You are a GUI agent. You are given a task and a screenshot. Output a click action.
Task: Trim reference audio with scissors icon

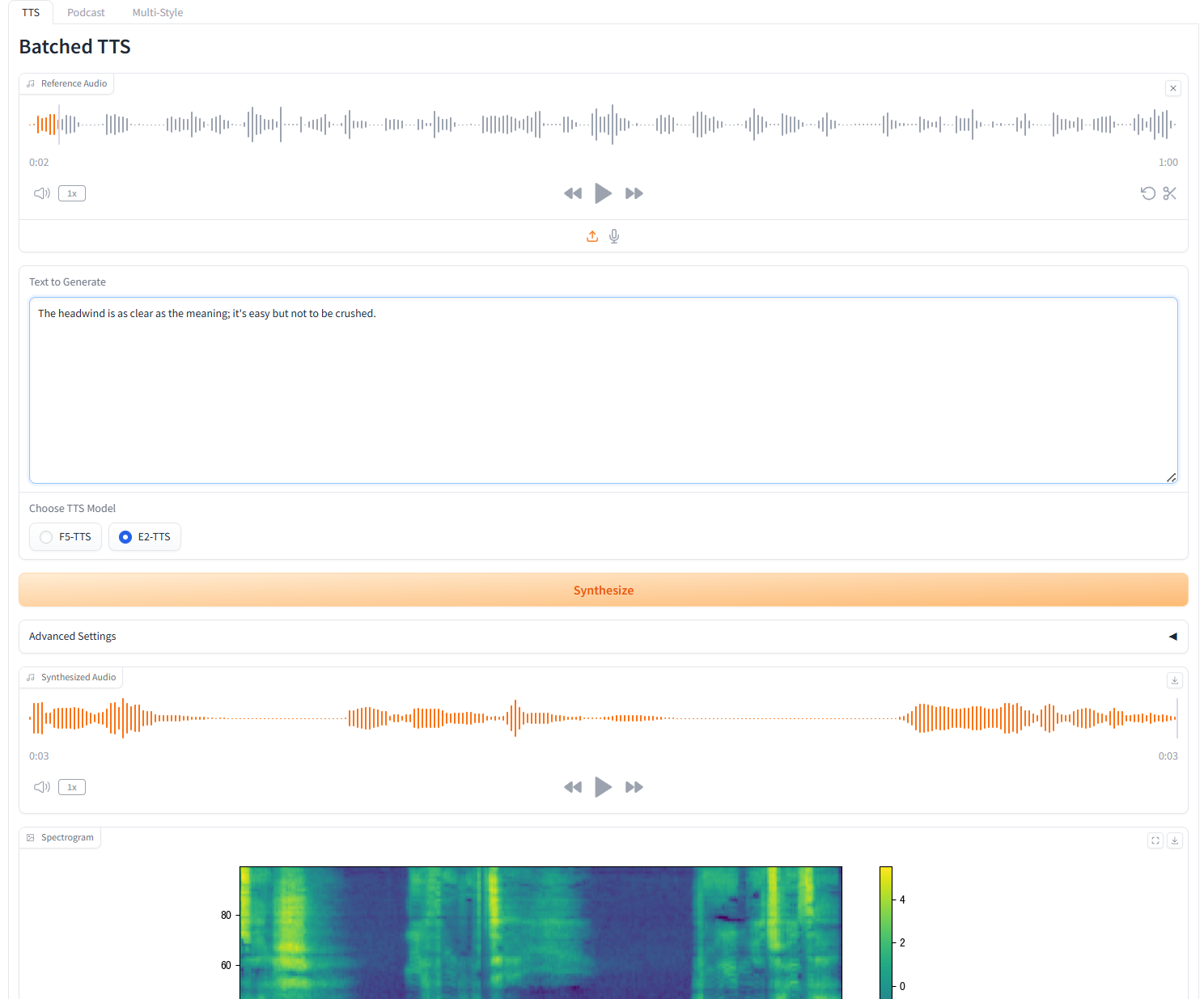(x=1169, y=193)
